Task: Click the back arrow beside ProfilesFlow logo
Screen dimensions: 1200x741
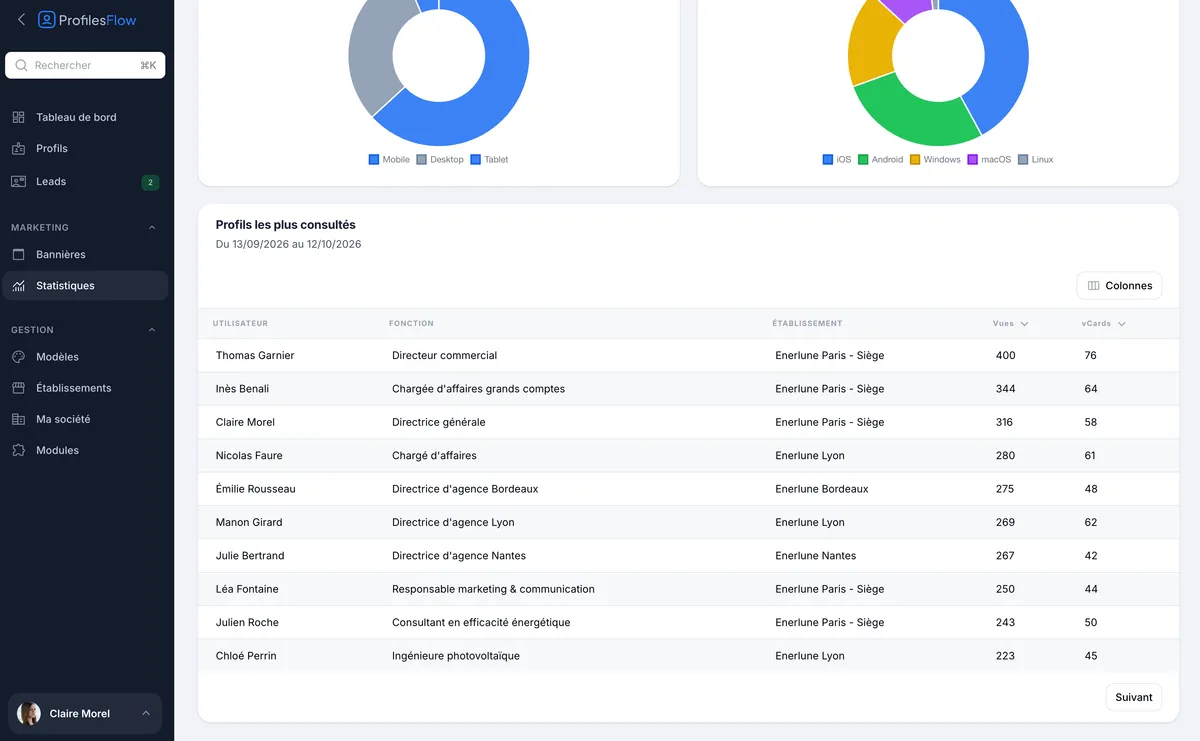Action: click(x=22, y=20)
